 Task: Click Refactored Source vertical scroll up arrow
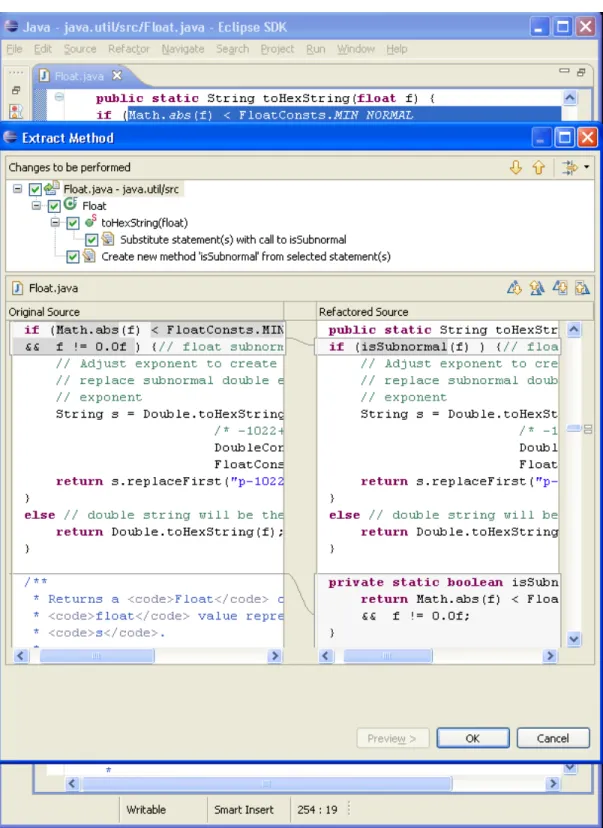573,330
